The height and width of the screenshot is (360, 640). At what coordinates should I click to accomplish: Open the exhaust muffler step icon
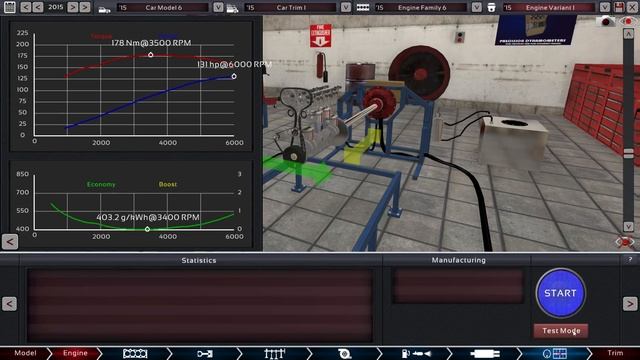tap(485, 353)
